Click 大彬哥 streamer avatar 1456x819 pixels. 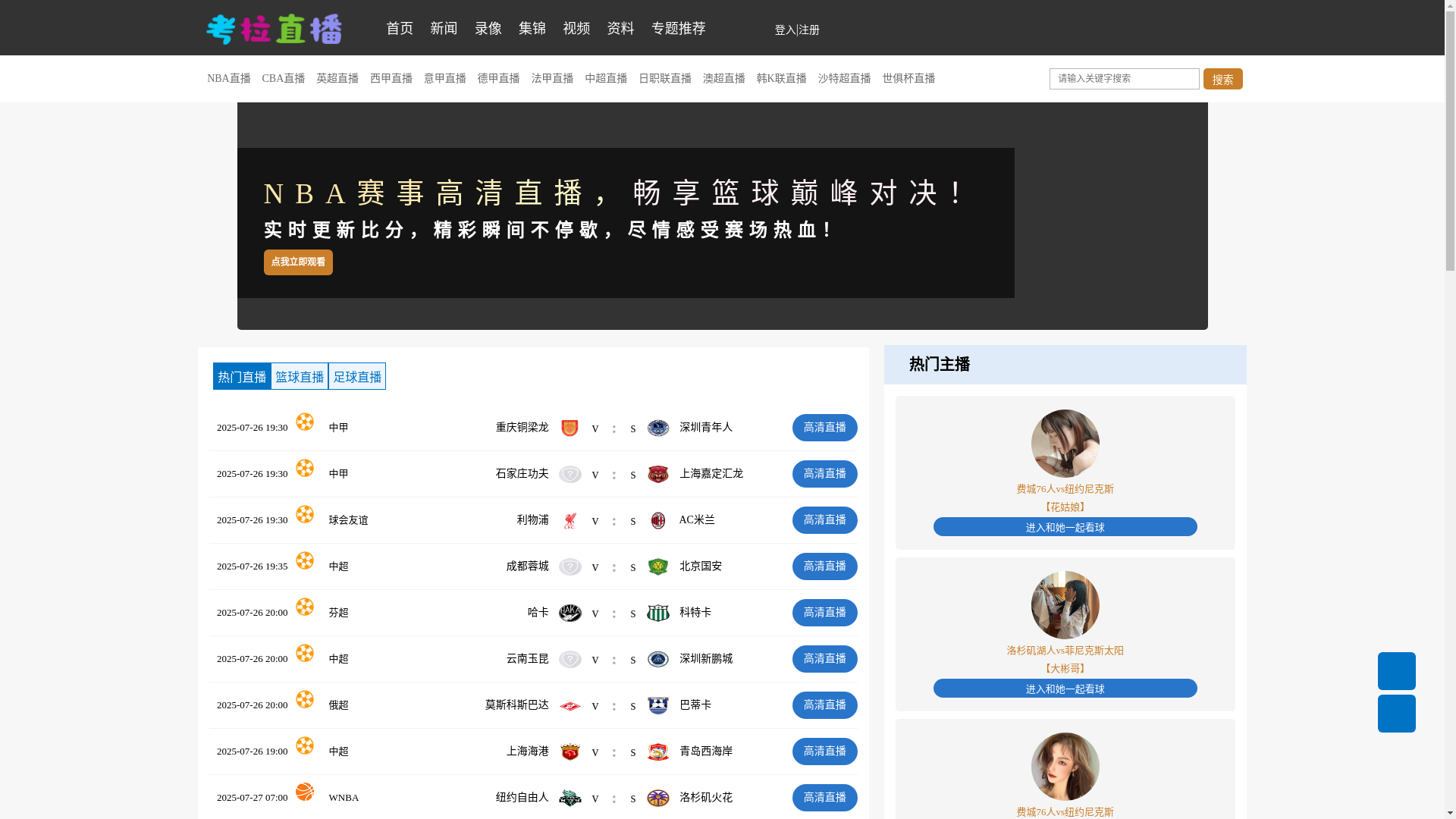(1065, 605)
